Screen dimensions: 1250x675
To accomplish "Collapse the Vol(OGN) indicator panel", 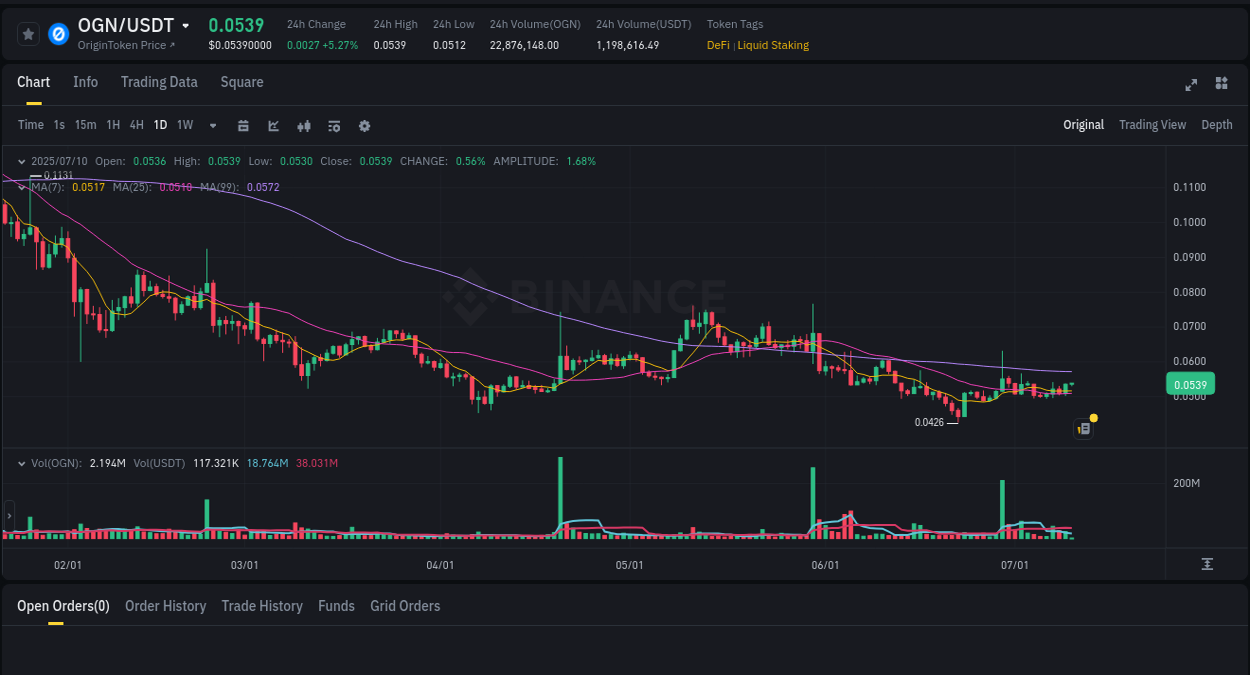I will [x=22, y=463].
